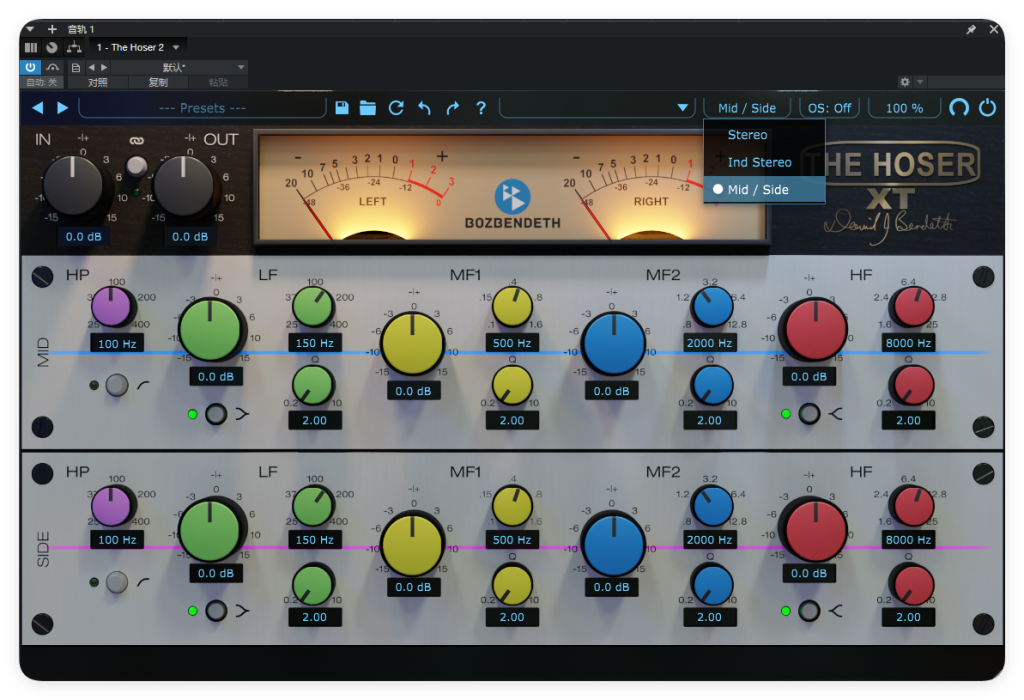Click the MID MF2 blue gain knob
Viewport: 1024px width, 700px height.
click(x=614, y=343)
